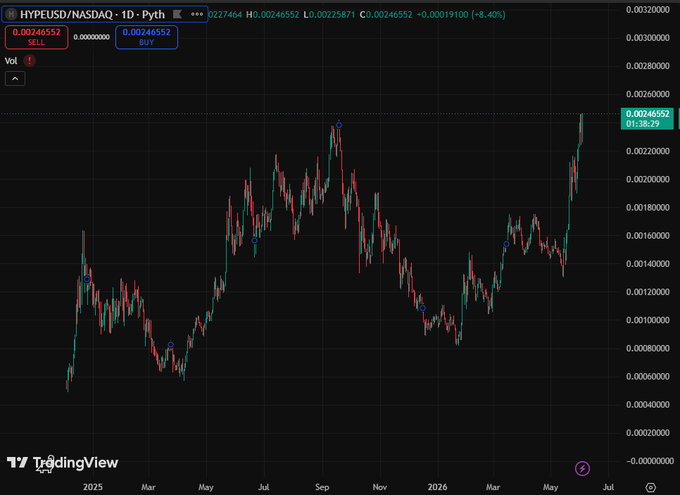Open chart settings gear at the bottom right

pyautogui.click(x=651, y=488)
